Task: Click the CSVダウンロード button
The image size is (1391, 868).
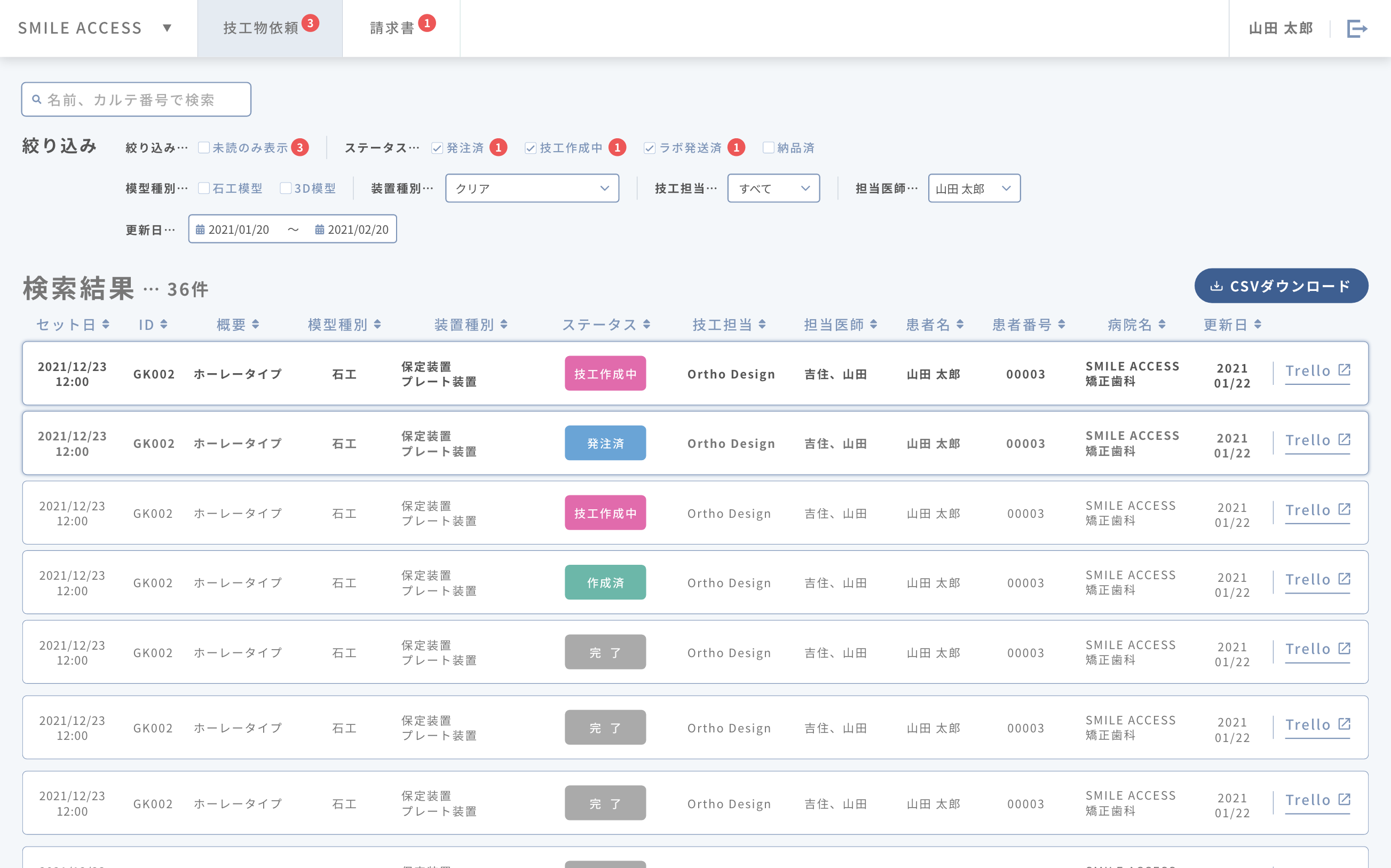Action: pos(1281,286)
